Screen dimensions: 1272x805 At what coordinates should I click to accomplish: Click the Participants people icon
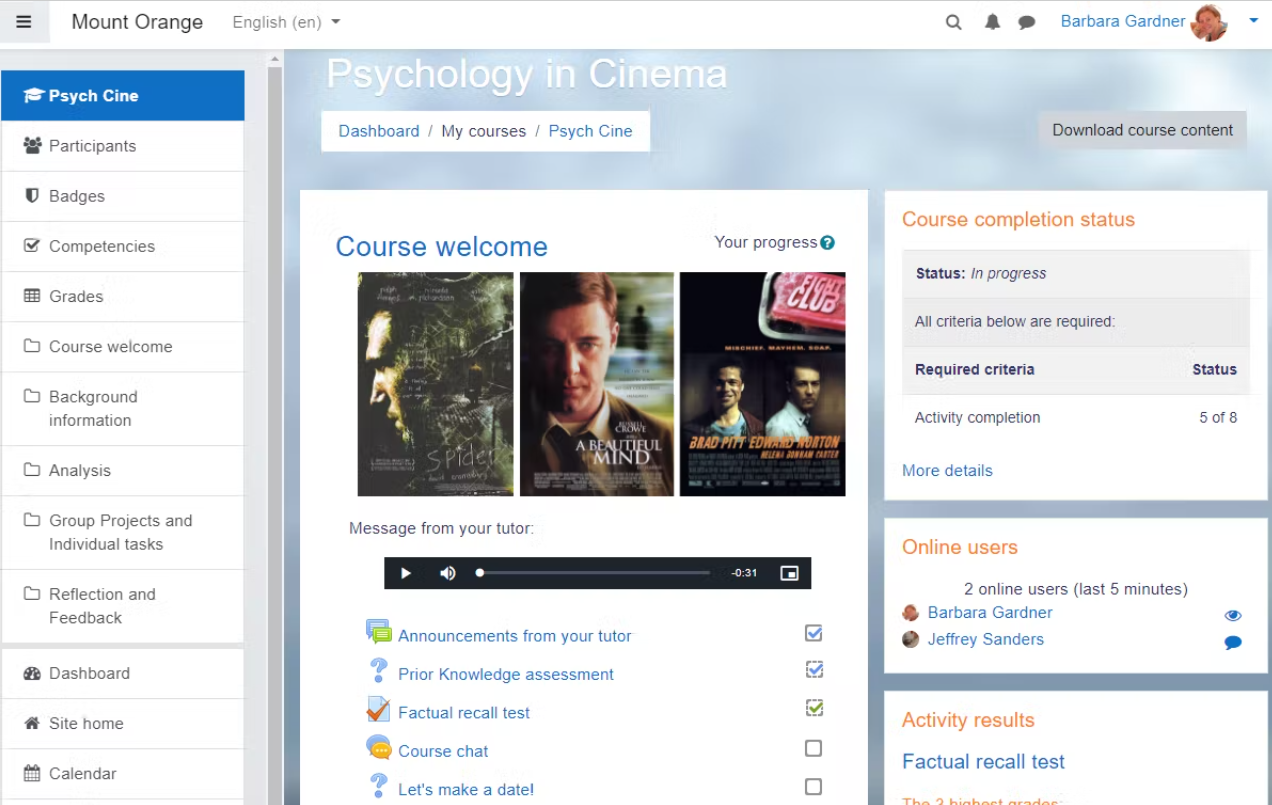coord(32,146)
